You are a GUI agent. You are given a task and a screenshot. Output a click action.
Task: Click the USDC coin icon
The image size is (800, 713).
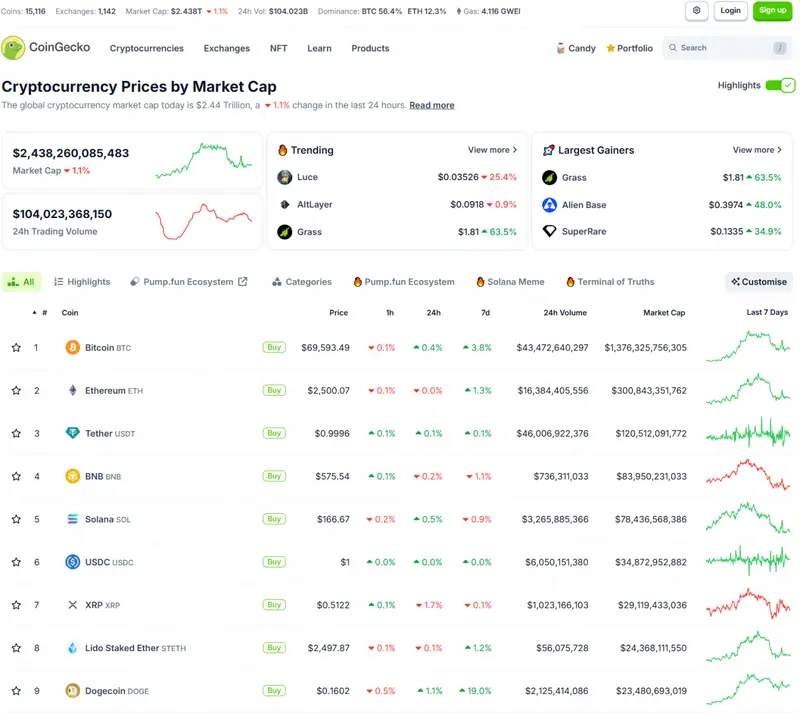(x=72, y=562)
